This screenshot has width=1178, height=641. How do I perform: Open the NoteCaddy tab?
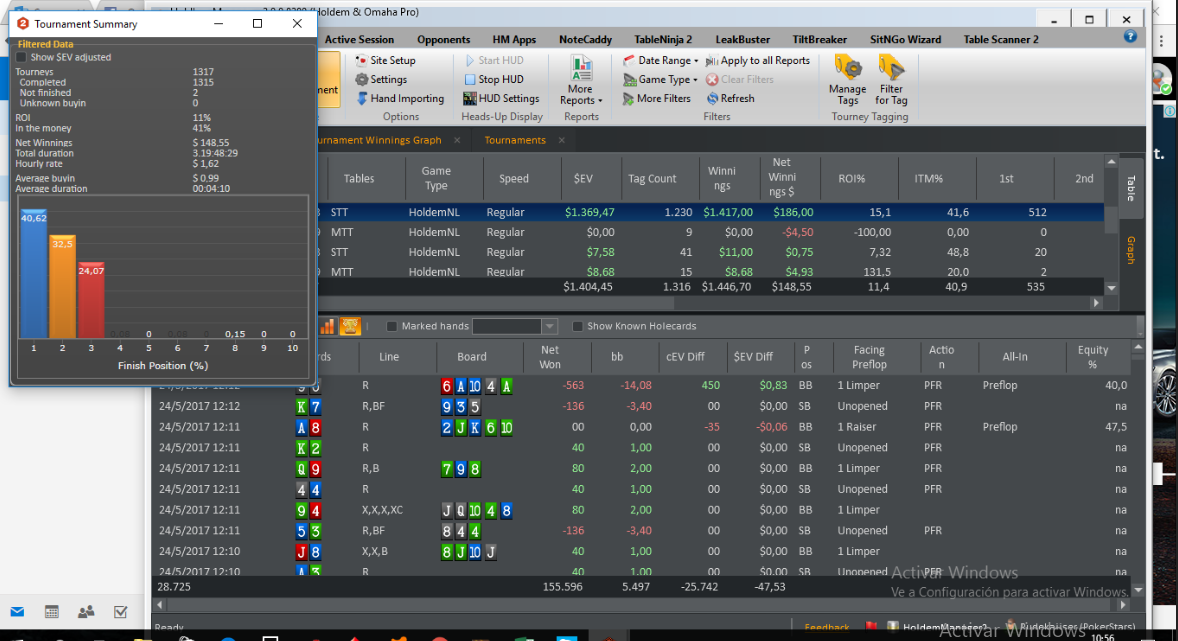[585, 39]
